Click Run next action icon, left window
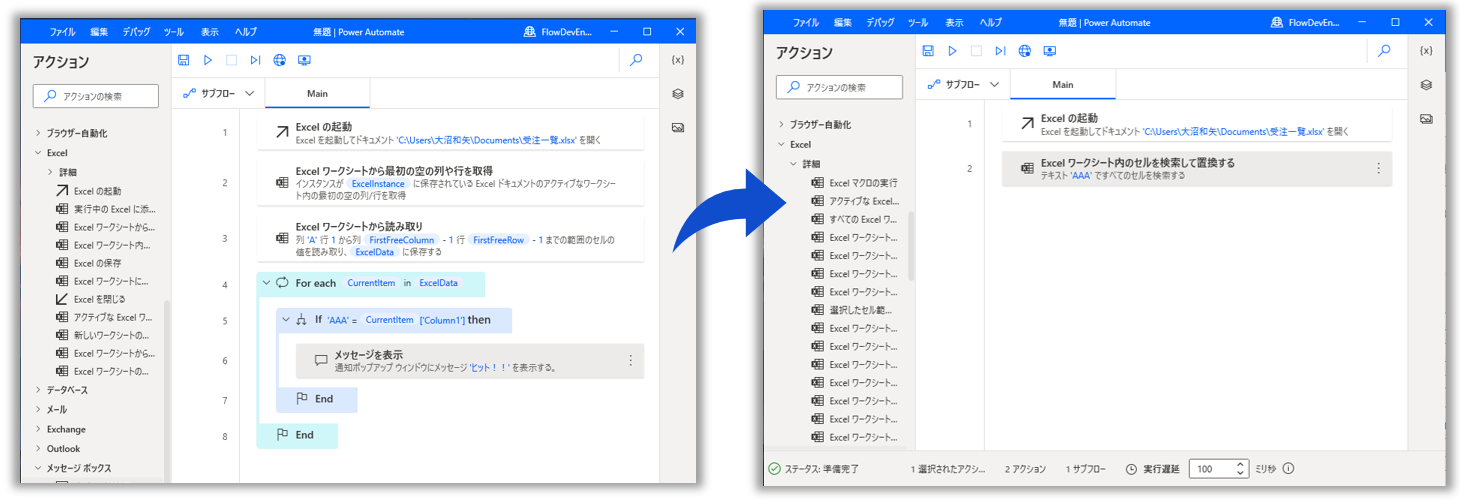Viewport: 1460px width, 499px height. [256, 60]
